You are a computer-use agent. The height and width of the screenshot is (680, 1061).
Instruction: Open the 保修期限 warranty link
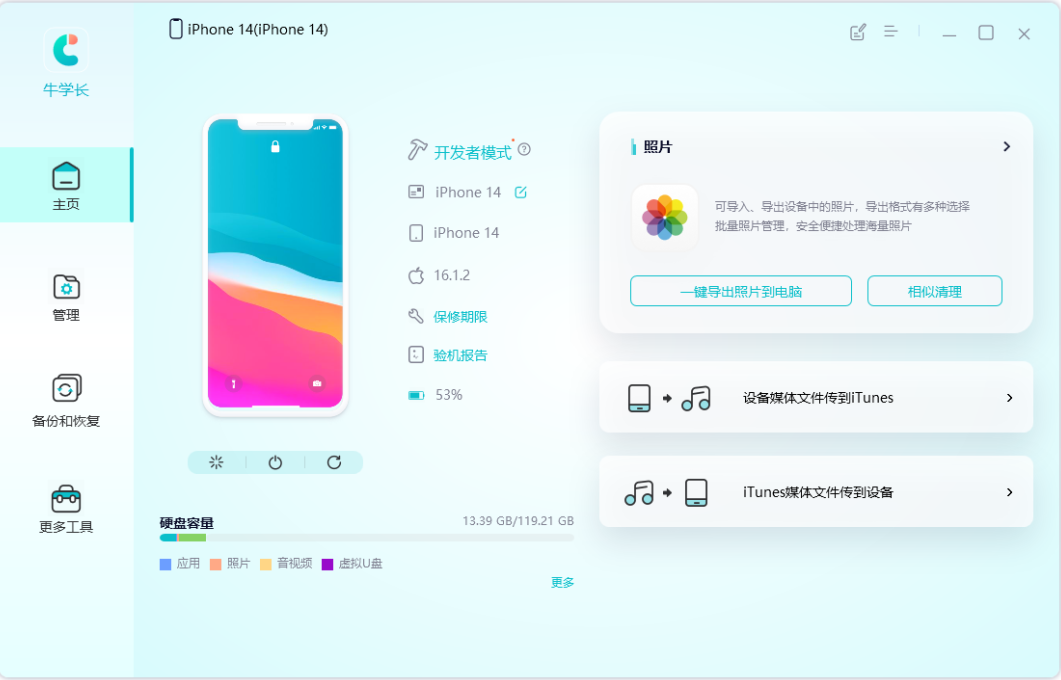click(x=460, y=317)
